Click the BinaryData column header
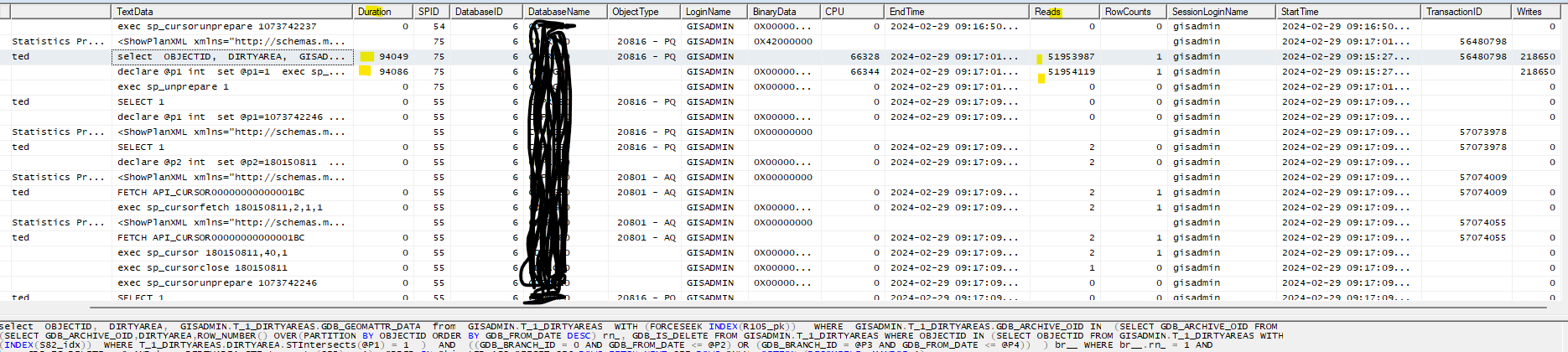This screenshot has height=352, width=1568. pyautogui.click(x=783, y=12)
